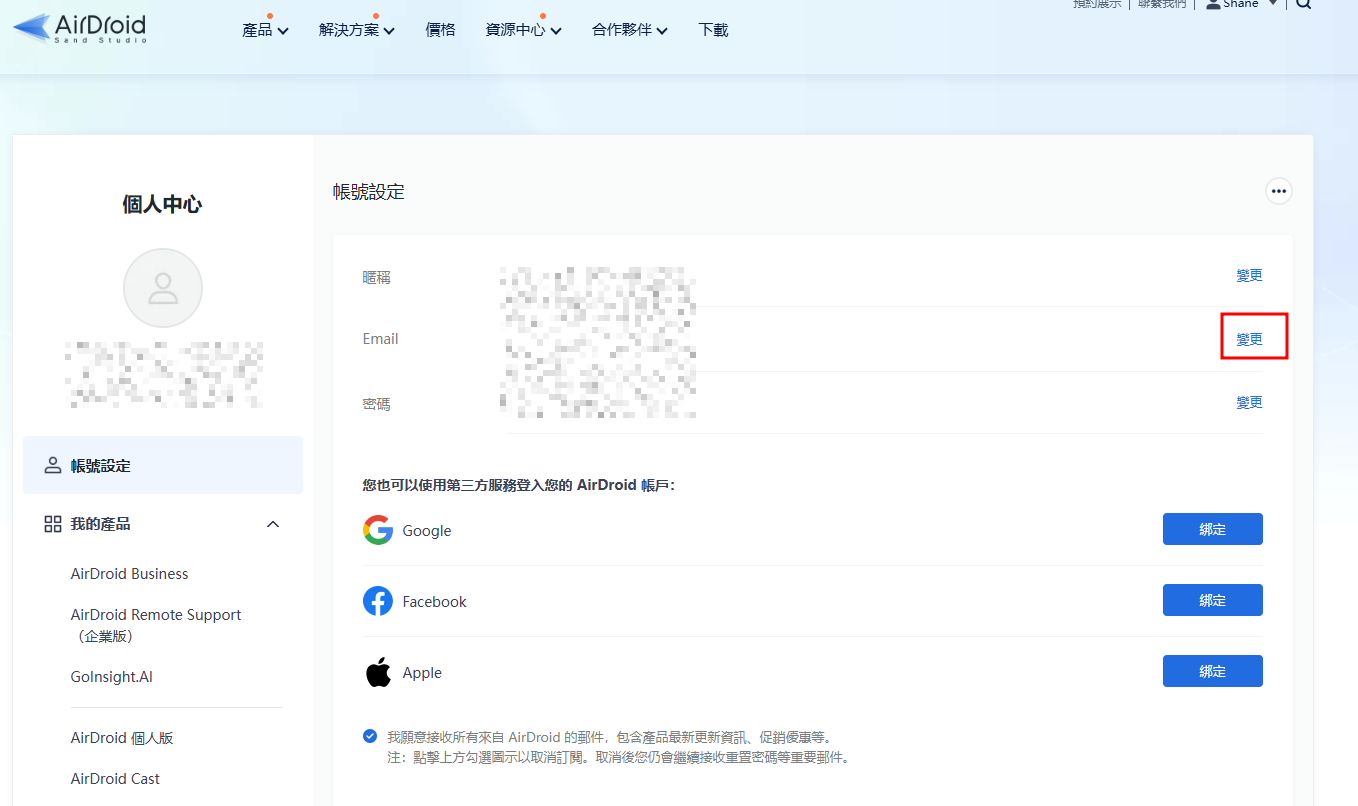Click 綁定 button for Google
Screen dimensions: 1358x806
(1213, 529)
